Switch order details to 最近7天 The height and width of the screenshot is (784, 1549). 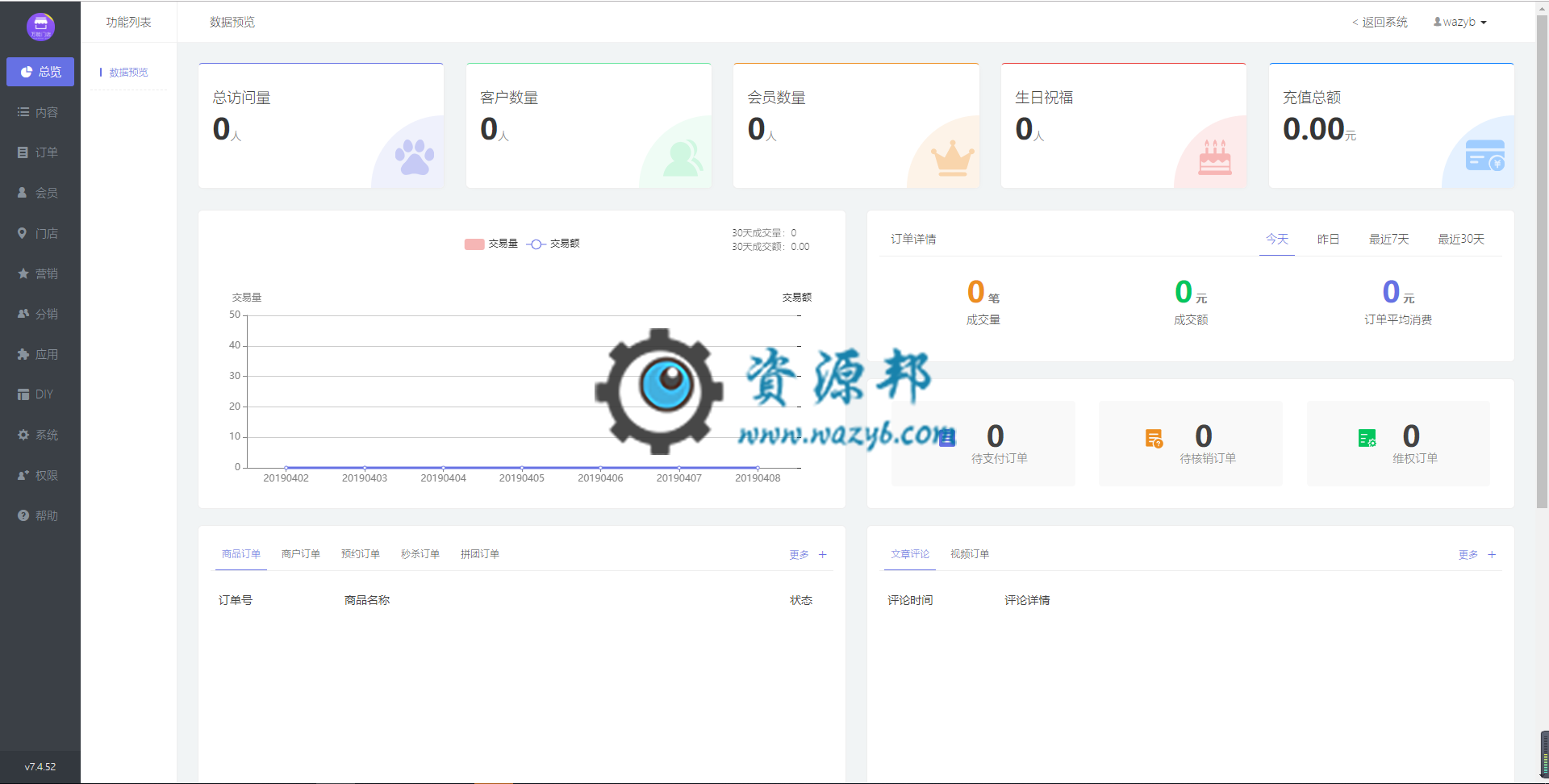1388,239
